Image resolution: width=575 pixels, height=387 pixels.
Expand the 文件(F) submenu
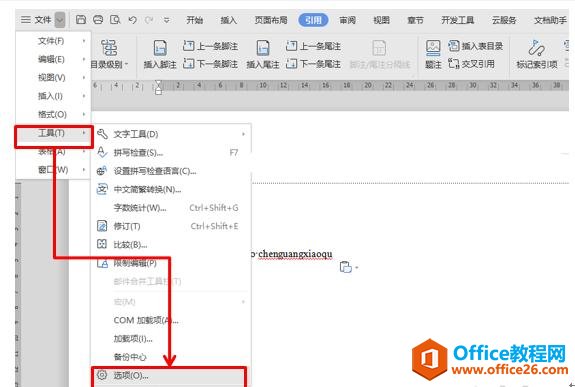click(53, 41)
